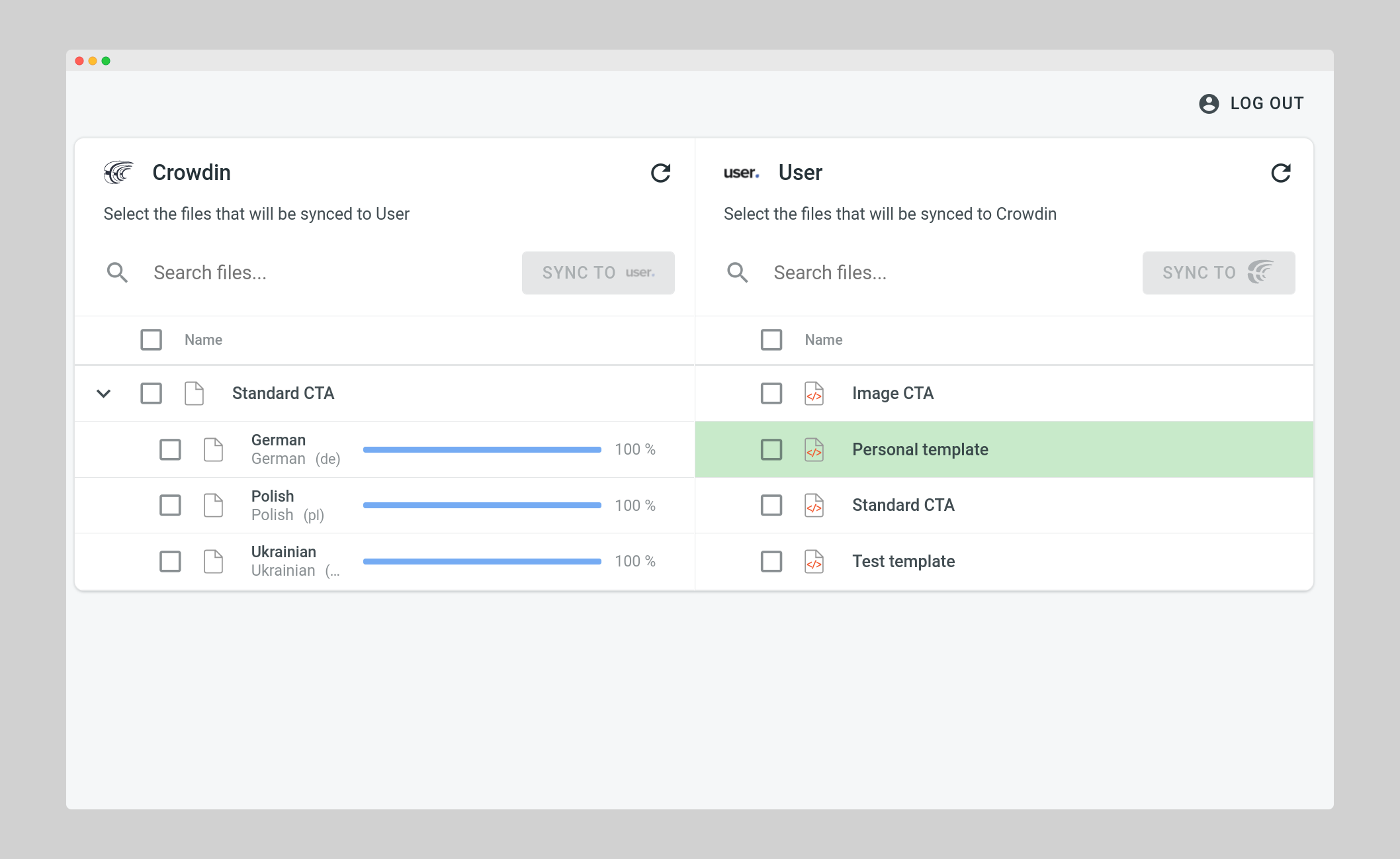
Task: Check the Image CTA checkbox
Action: [x=771, y=393]
